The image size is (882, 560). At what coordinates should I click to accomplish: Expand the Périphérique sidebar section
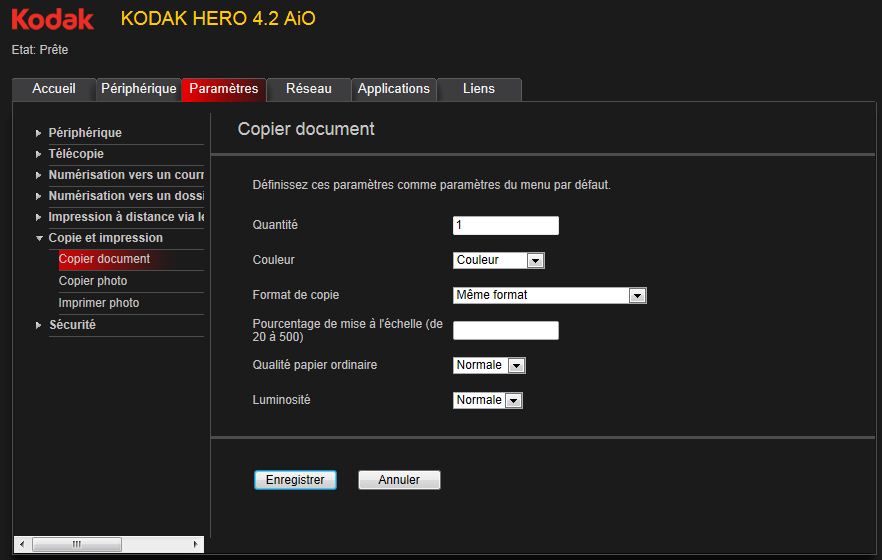coord(85,133)
